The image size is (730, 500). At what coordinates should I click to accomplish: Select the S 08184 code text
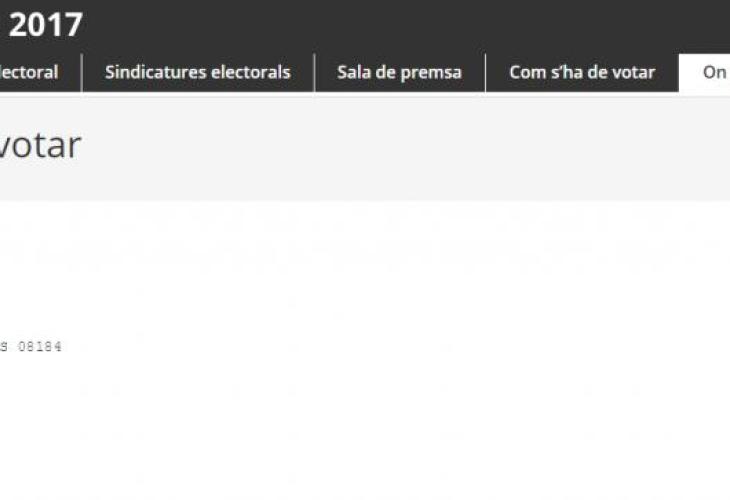[31, 346]
